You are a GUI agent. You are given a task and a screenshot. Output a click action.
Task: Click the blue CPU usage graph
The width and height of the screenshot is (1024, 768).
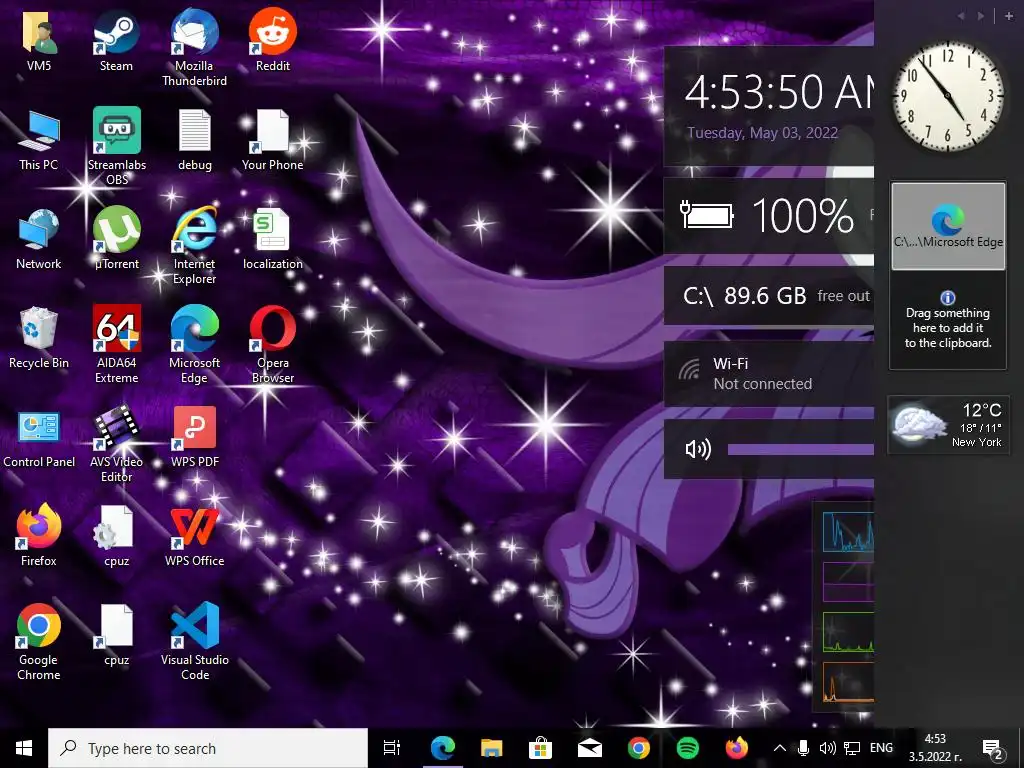click(x=848, y=532)
